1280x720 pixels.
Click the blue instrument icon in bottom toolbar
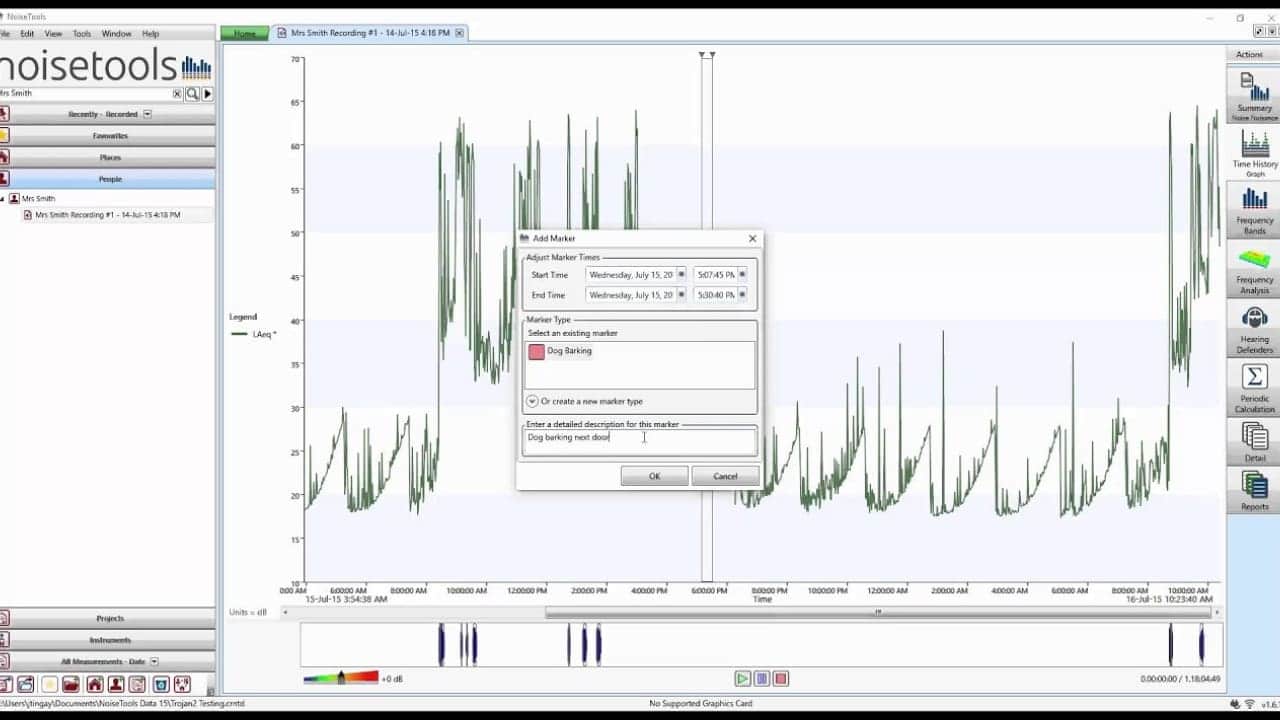point(160,685)
